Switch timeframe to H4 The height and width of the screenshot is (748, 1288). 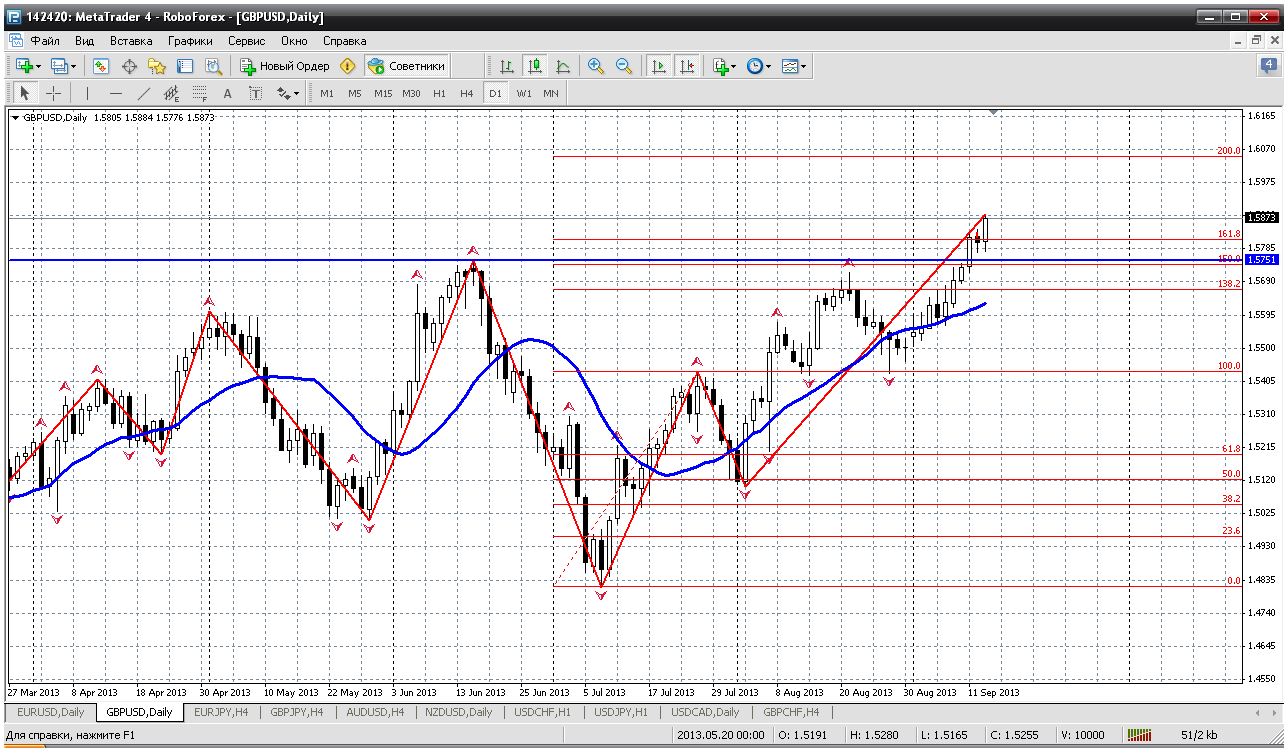coord(467,93)
